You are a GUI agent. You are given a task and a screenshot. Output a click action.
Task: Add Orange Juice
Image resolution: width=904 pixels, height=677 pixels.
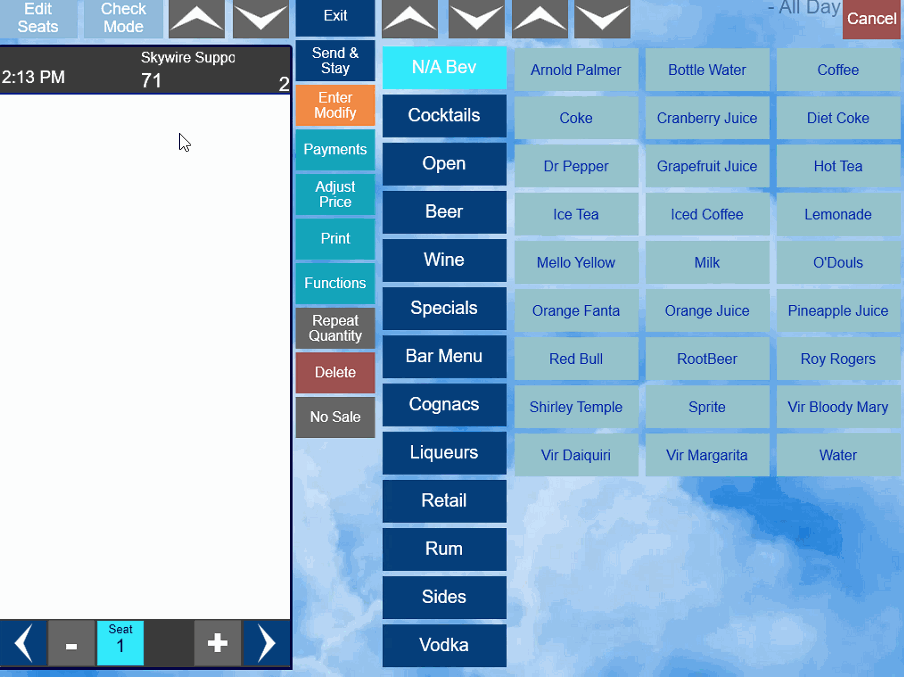point(707,311)
